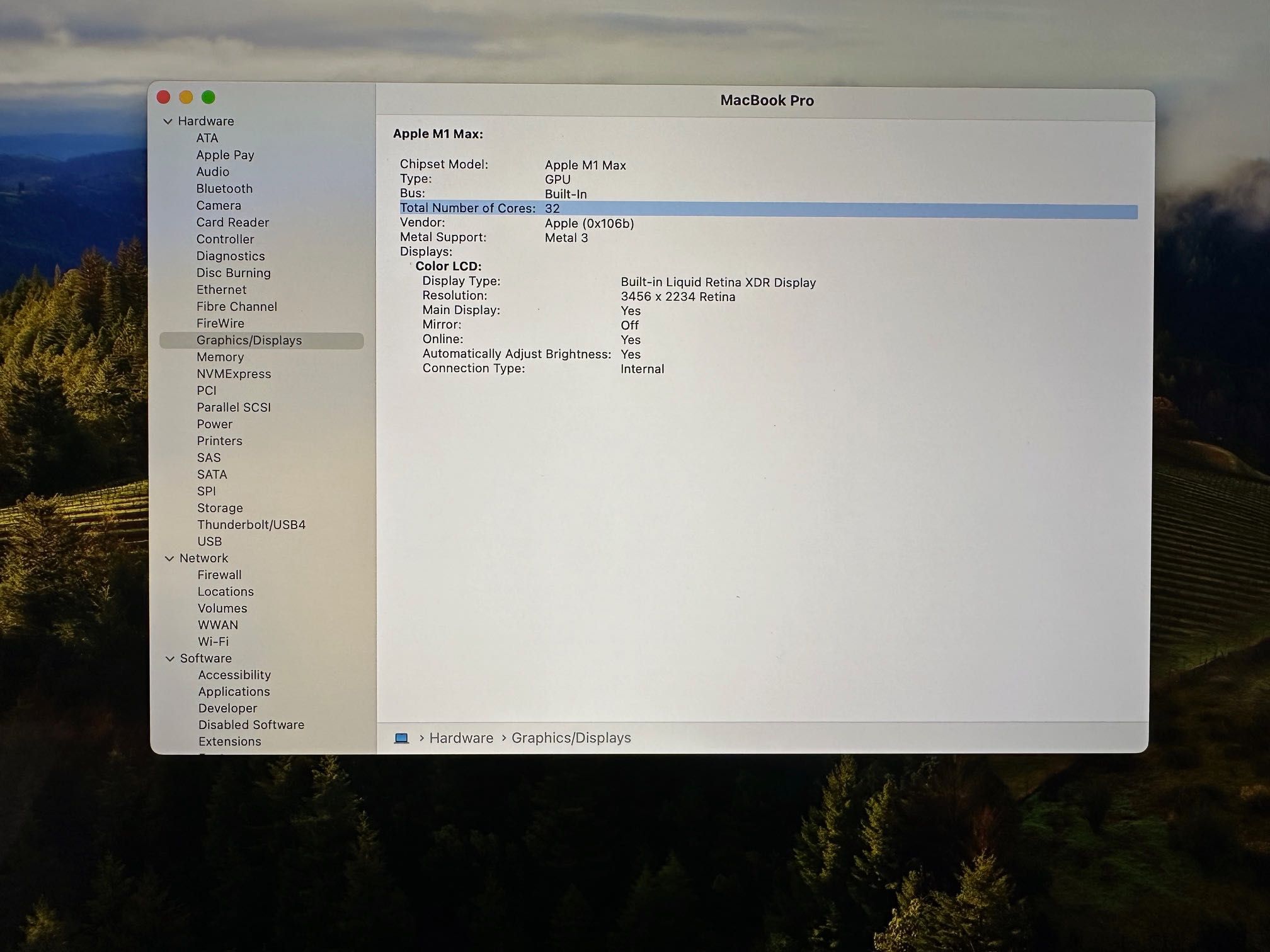This screenshot has height=952, width=1270.
Task: Click the Mirror value Off
Action: [629, 326]
